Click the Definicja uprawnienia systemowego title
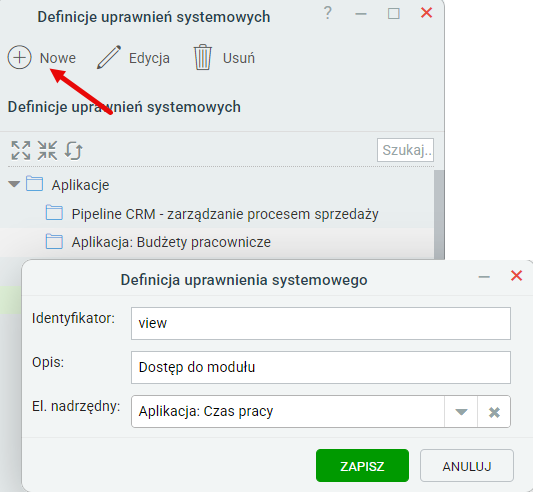The height and width of the screenshot is (492, 533). coord(244,280)
